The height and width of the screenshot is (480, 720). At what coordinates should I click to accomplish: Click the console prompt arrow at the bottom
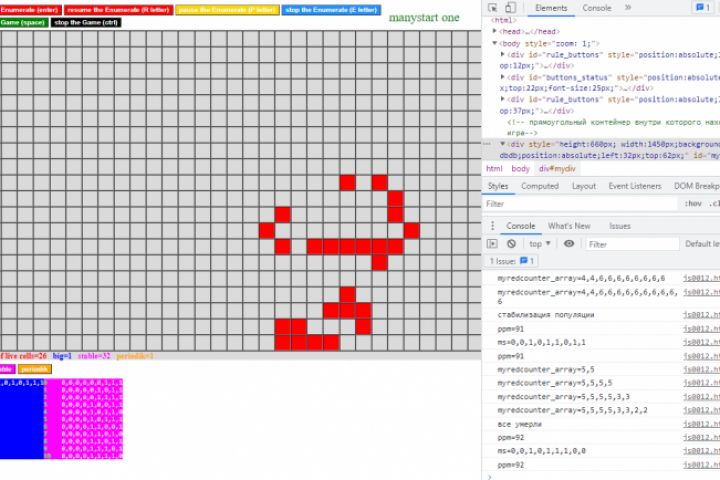point(489,477)
